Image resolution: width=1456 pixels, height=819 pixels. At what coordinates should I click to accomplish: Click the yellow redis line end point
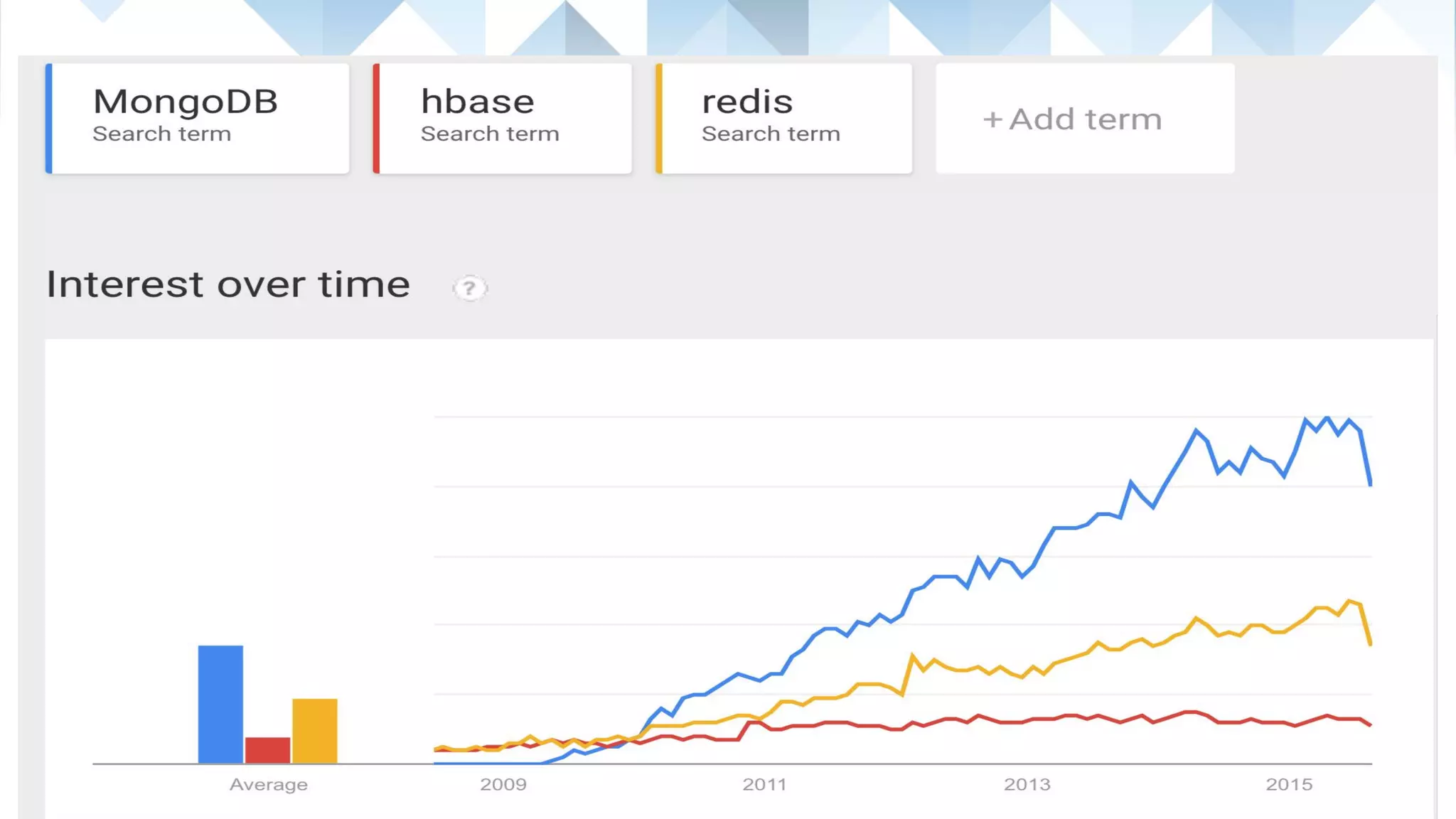[x=1370, y=643]
